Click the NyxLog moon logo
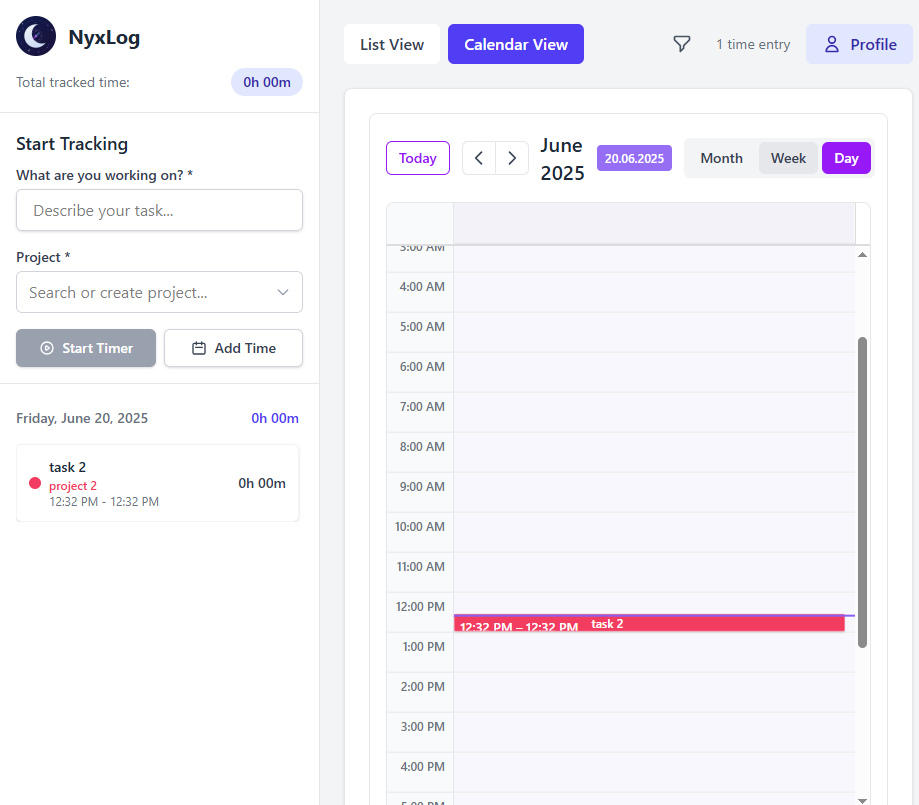Screen dimensions: 919x805 pos(36,36)
